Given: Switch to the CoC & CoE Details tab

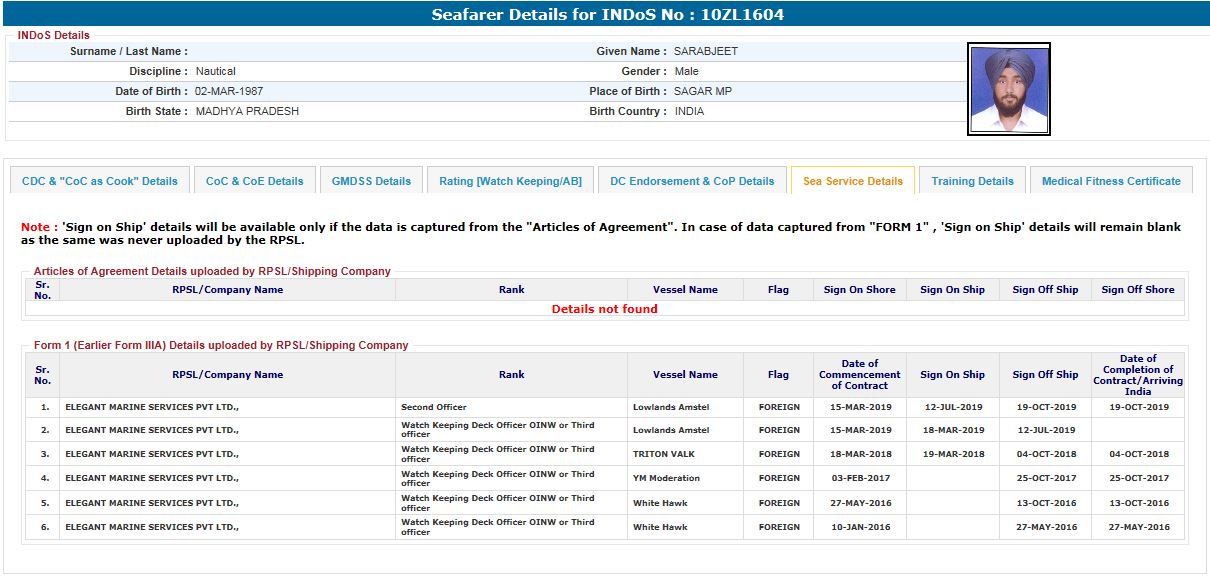Looking at the screenshot, I should pyautogui.click(x=254, y=181).
